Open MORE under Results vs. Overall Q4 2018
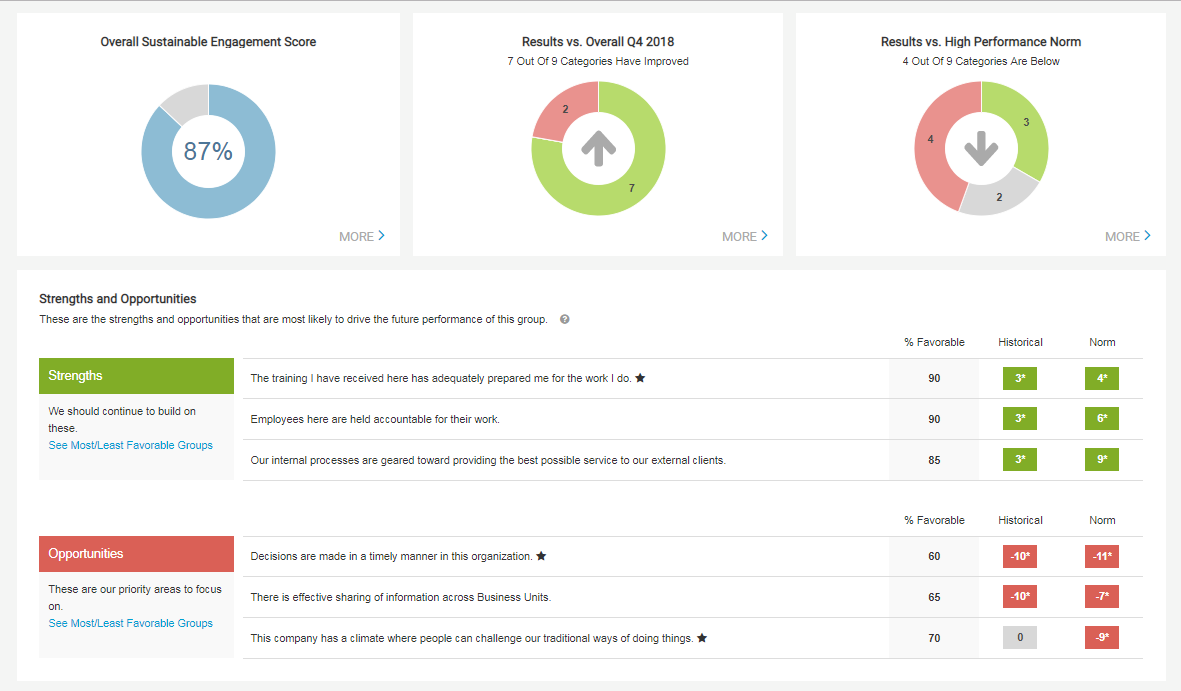The image size is (1181, 691). point(745,237)
